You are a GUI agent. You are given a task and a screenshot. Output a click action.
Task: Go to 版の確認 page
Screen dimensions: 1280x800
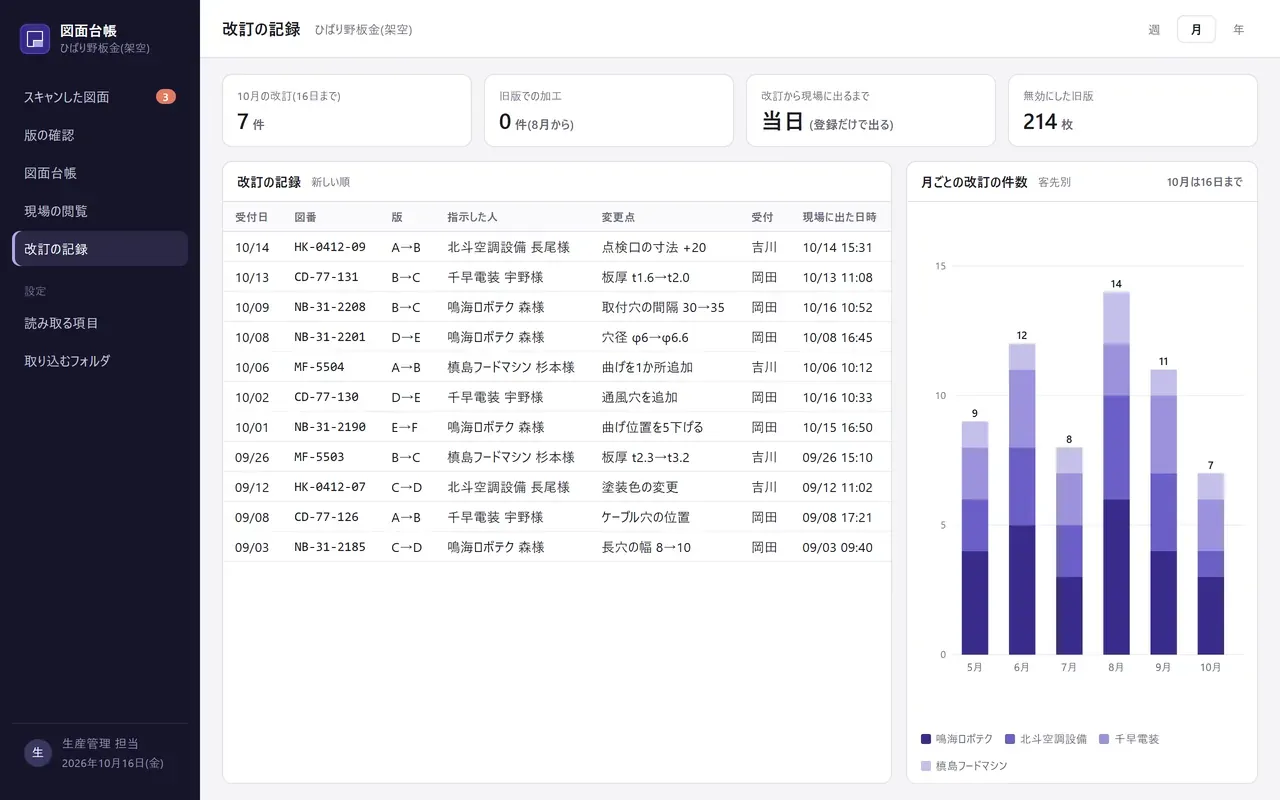point(100,135)
